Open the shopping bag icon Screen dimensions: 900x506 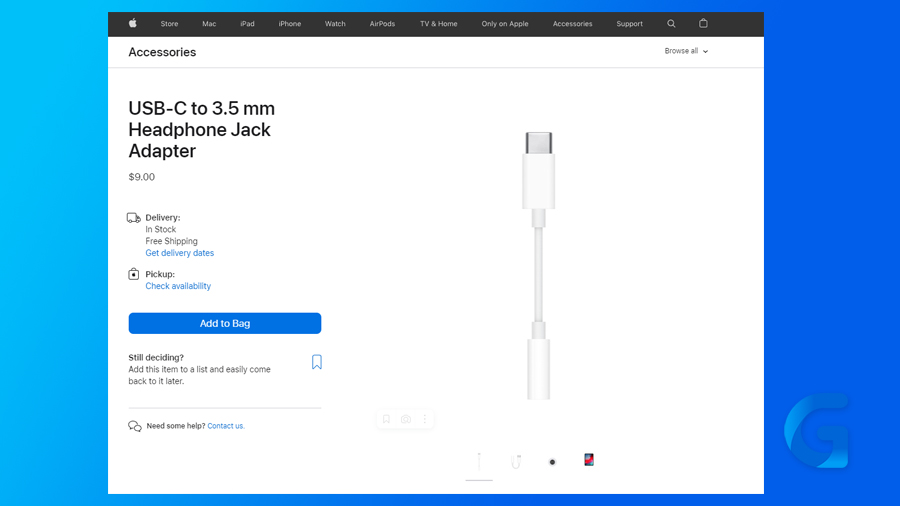(703, 24)
